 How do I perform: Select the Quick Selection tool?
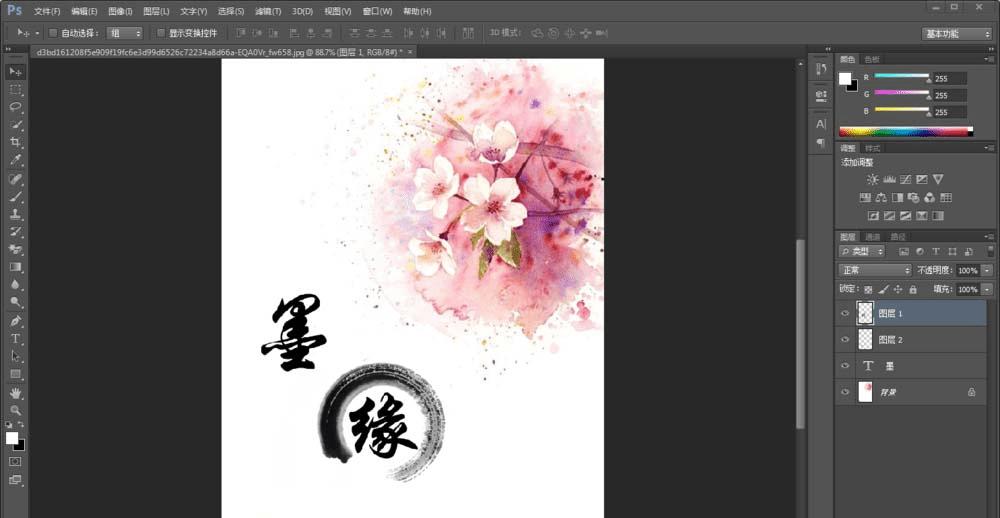coord(15,125)
